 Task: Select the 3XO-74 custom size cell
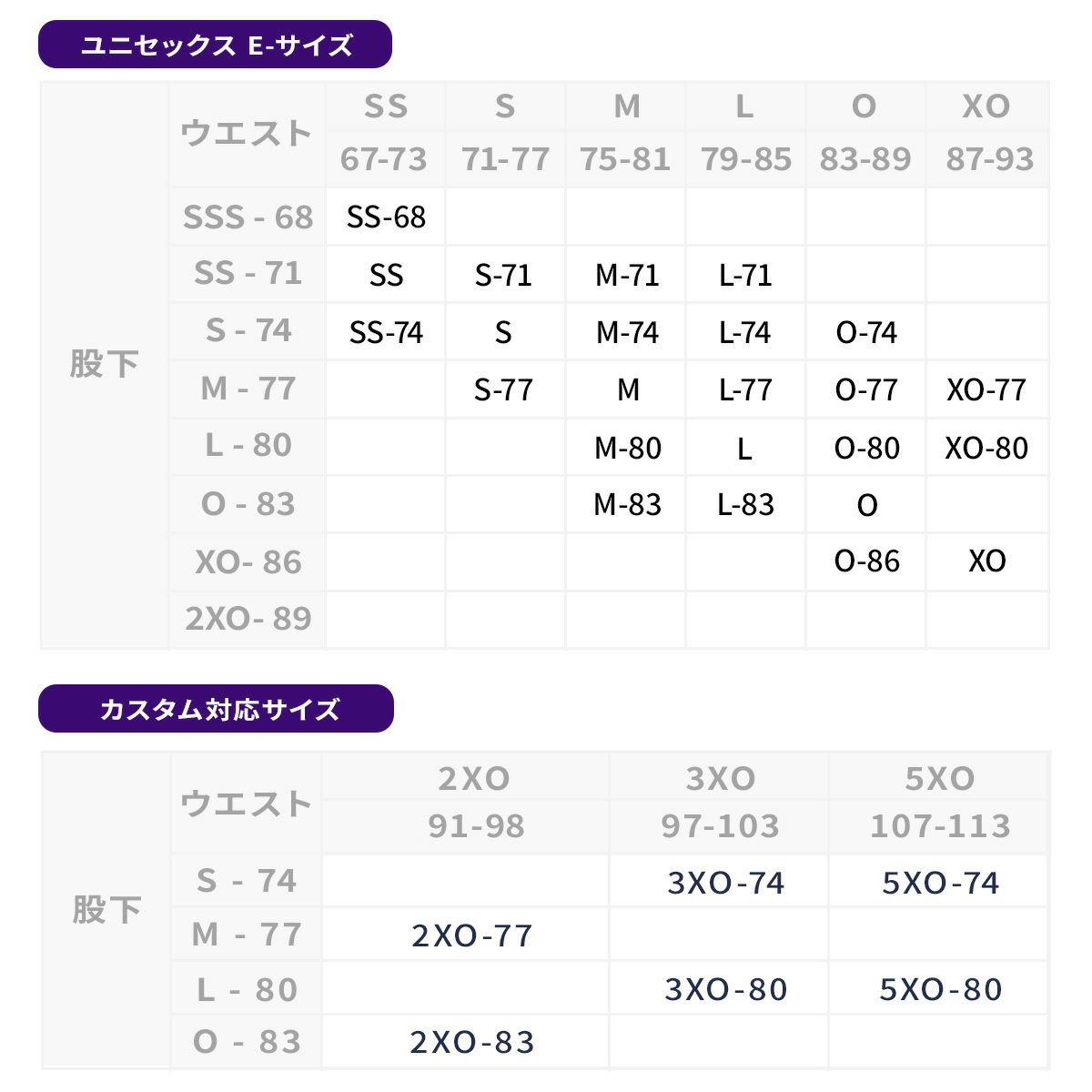[x=725, y=883]
